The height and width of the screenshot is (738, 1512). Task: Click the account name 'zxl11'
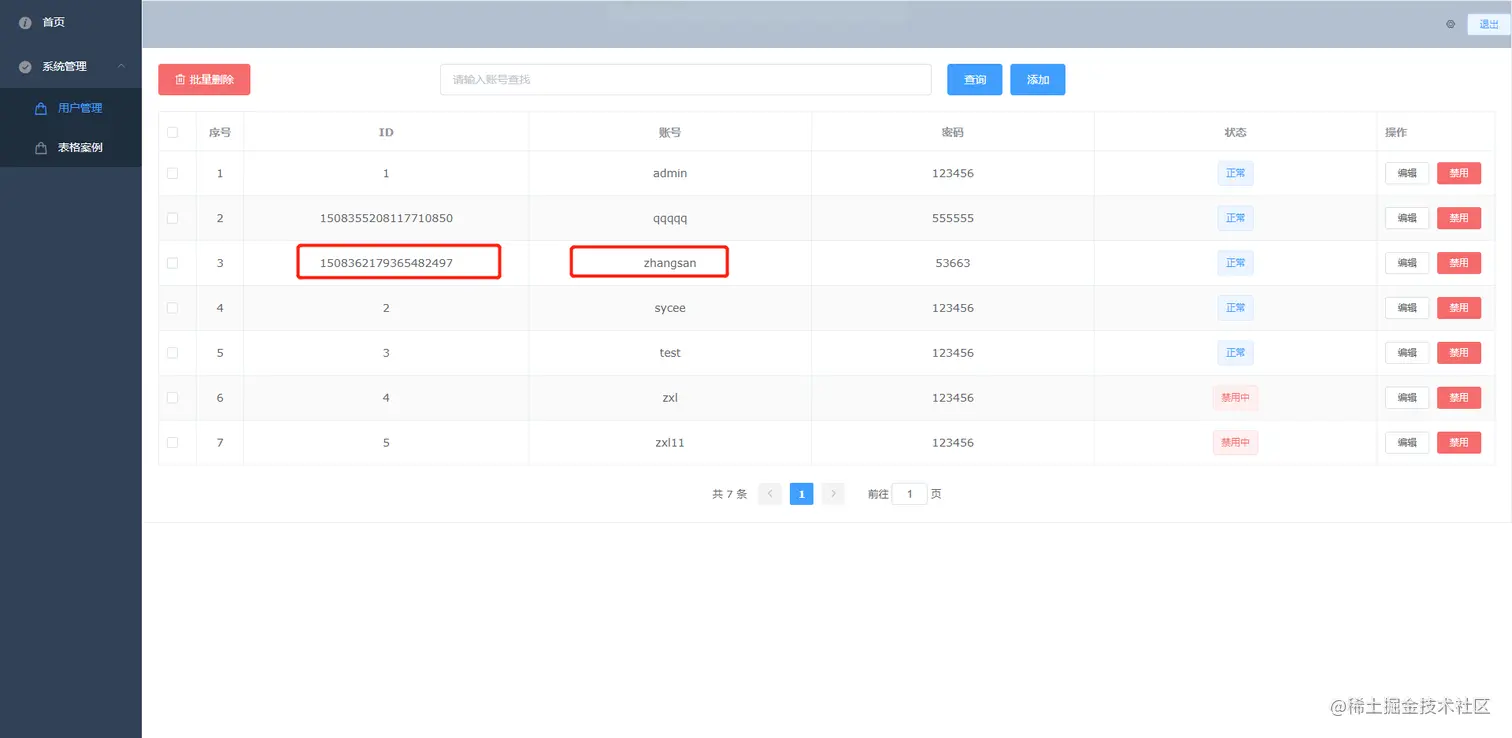pyautogui.click(x=670, y=443)
